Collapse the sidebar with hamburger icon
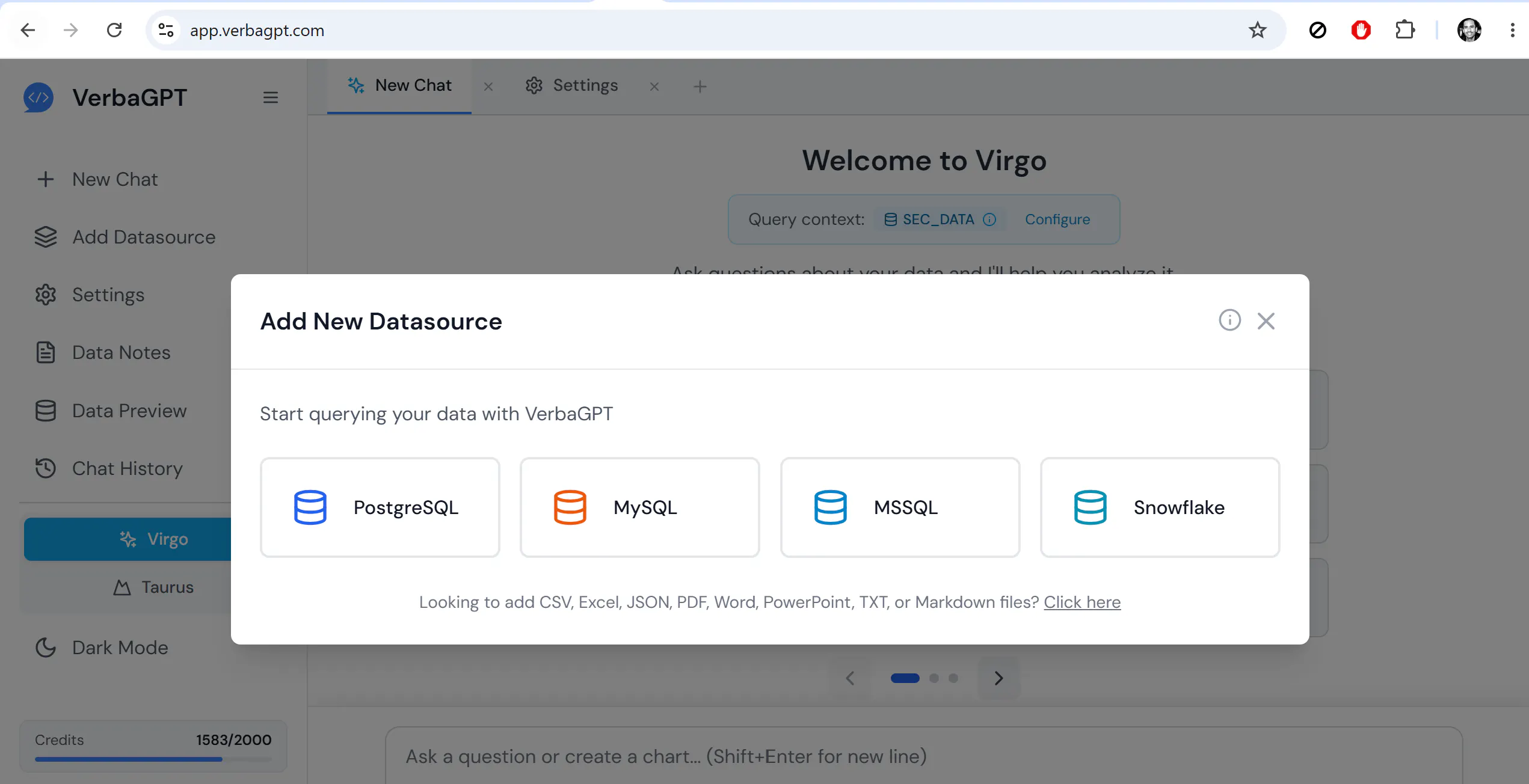This screenshot has width=1529, height=784. click(271, 97)
